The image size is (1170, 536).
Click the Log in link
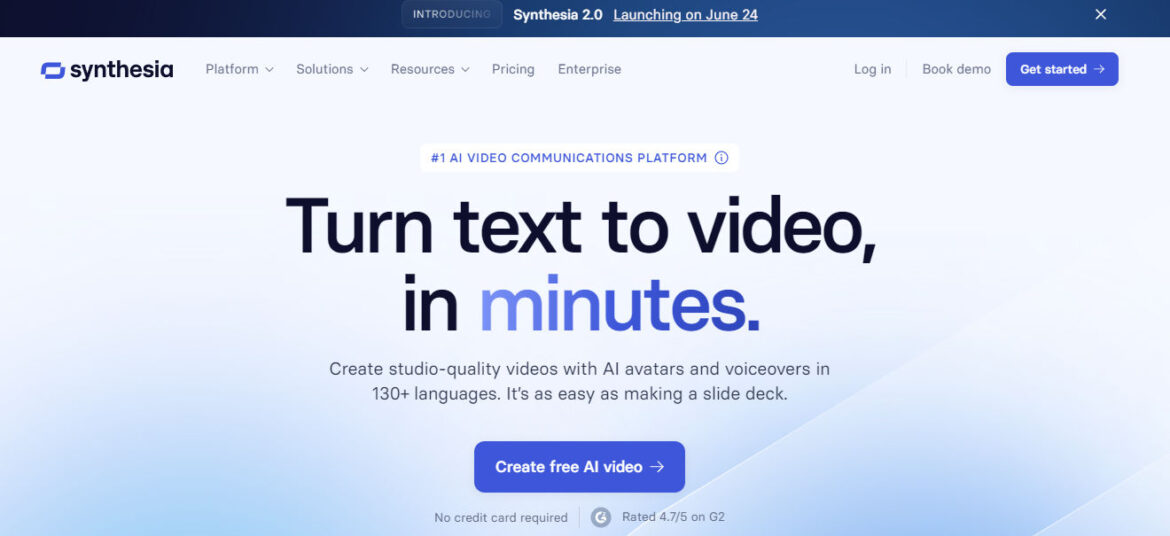pos(872,69)
